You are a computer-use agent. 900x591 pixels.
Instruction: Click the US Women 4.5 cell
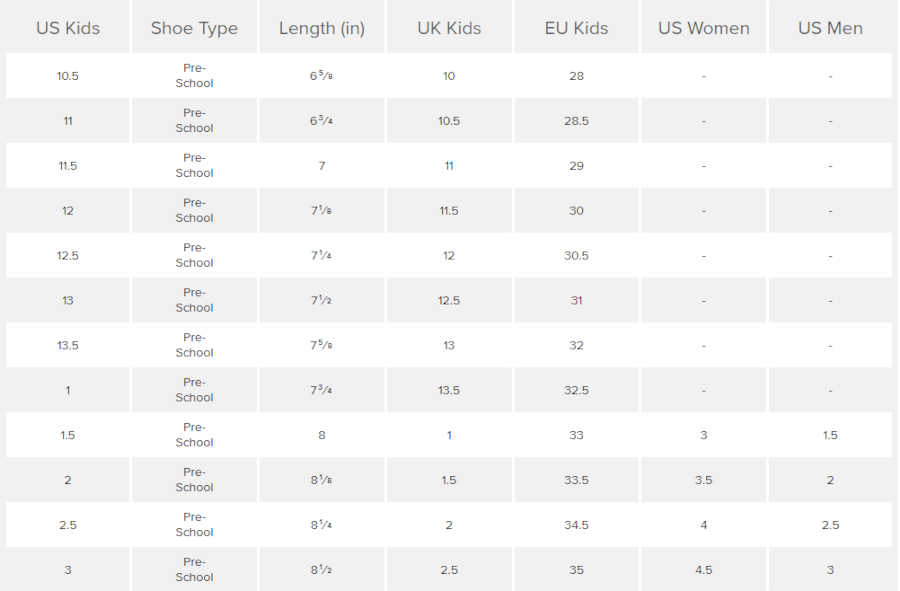(x=703, y=570)
